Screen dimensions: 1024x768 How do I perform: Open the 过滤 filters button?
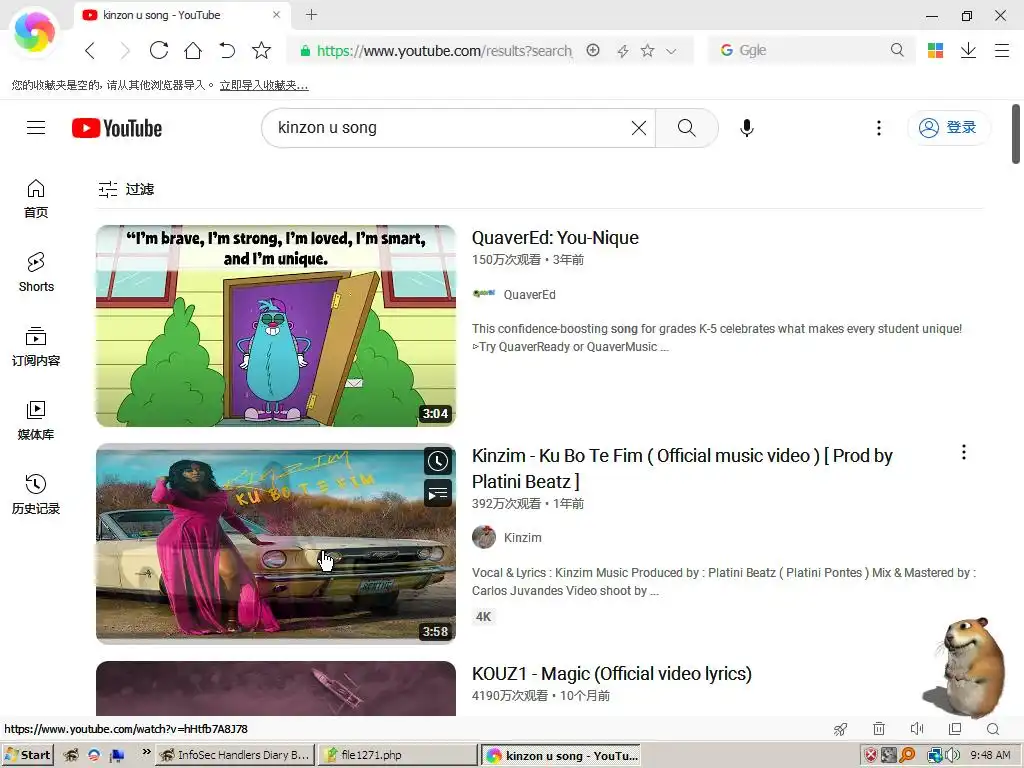(x=126, y=189)
